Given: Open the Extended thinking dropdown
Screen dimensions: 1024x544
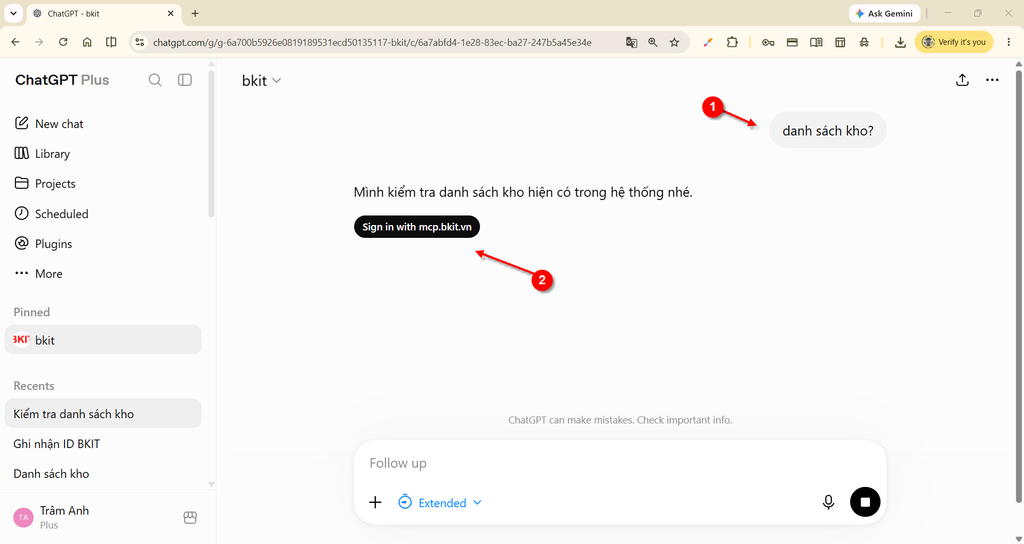Looking at the screenshot, I should (440, 502).
